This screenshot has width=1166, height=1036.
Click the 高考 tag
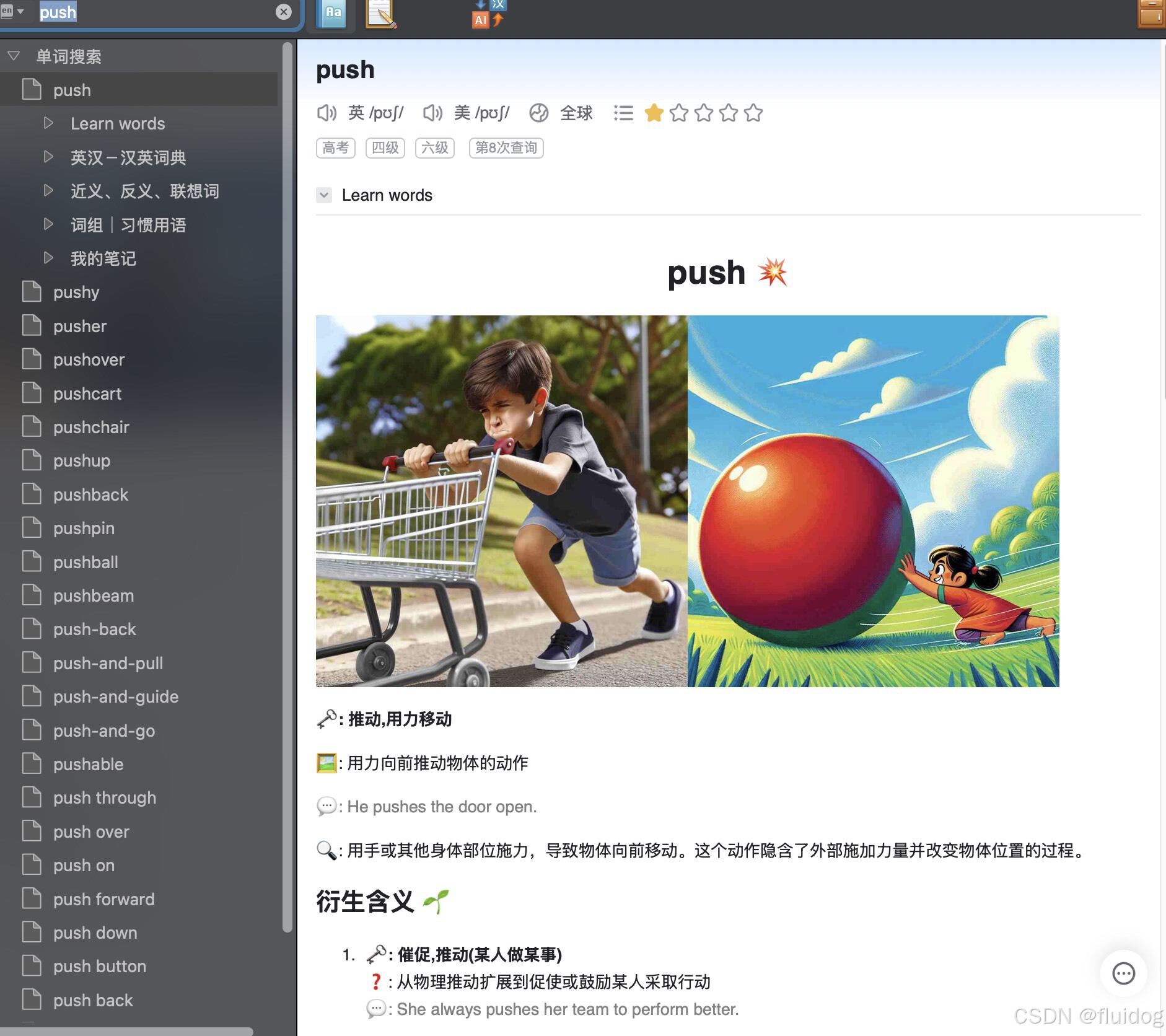336,147
